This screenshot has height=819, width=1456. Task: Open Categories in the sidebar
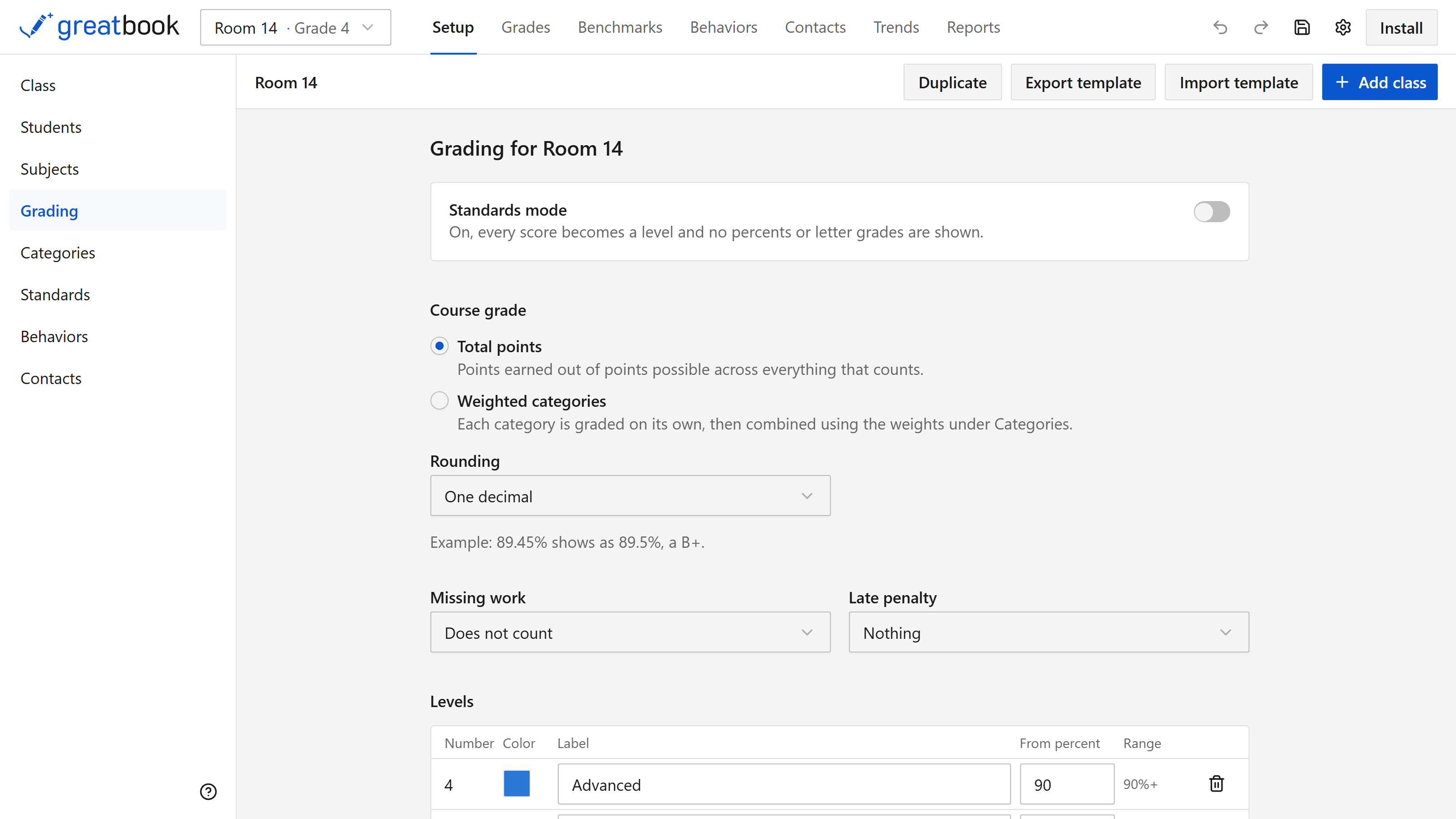(x=117, y=253)
